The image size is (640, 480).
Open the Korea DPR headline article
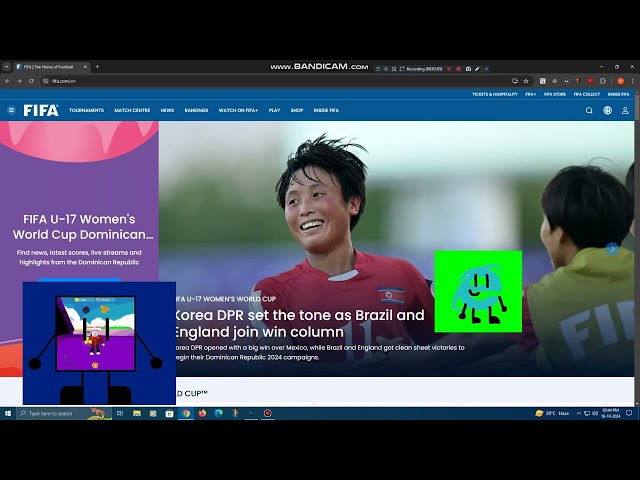pyautogui.click(x=300, y=323)
